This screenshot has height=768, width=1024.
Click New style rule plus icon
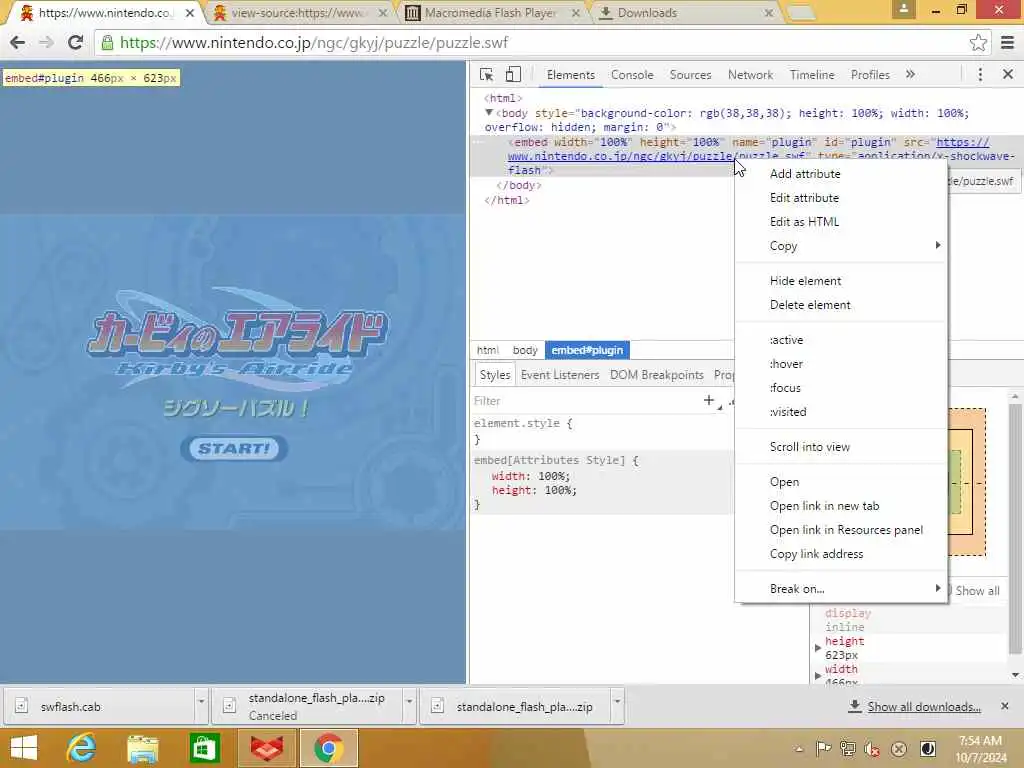709,400
